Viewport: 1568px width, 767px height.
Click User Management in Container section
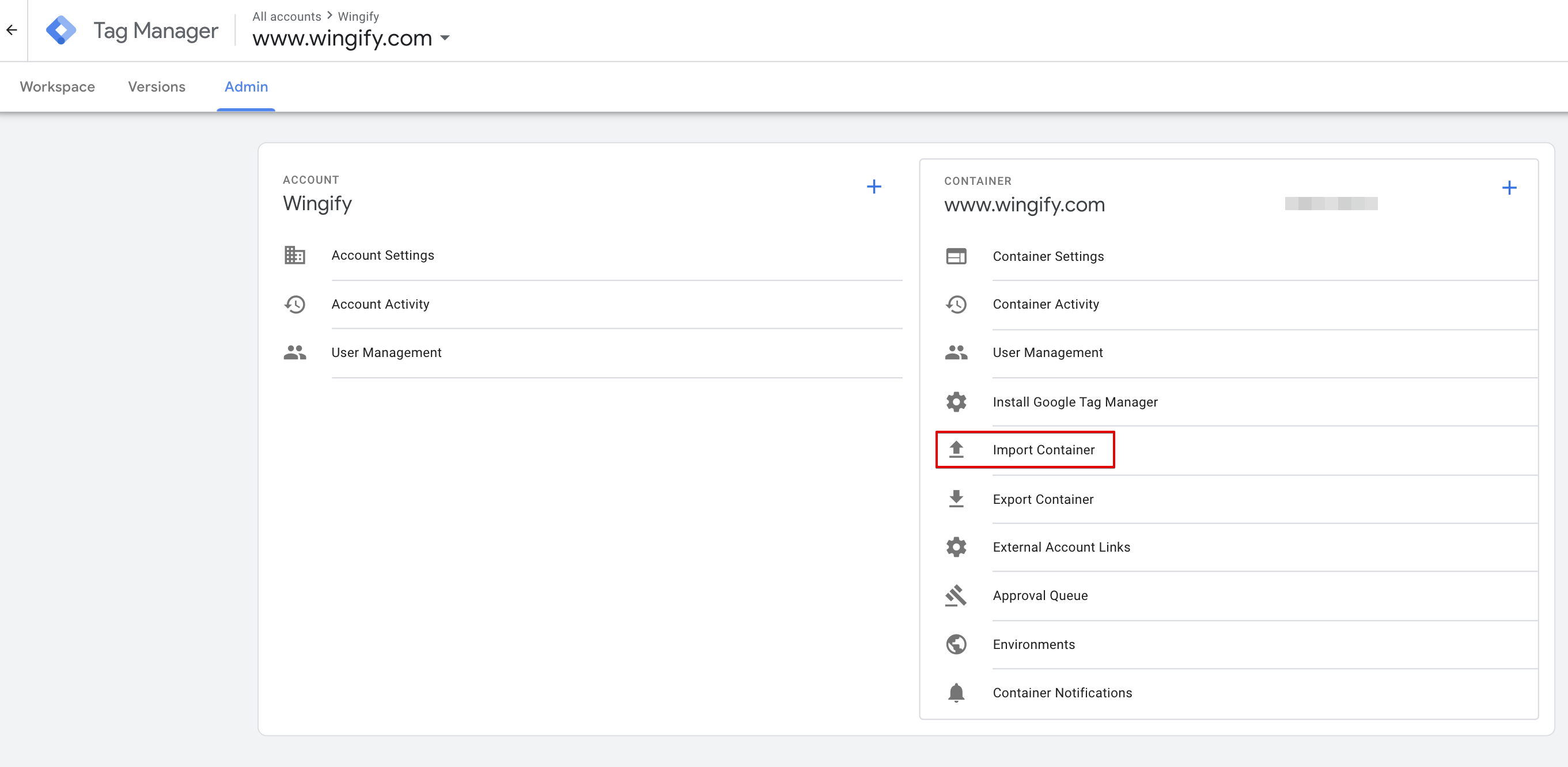(x=1048, y=352)
